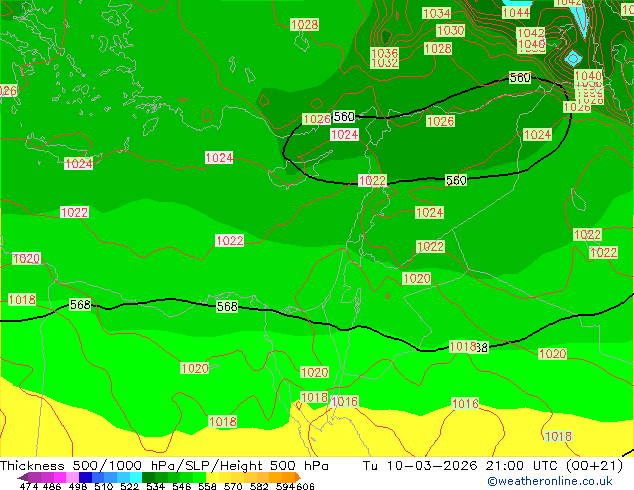Click the 1018 label in the bottom right corner

tap(558, 437)
